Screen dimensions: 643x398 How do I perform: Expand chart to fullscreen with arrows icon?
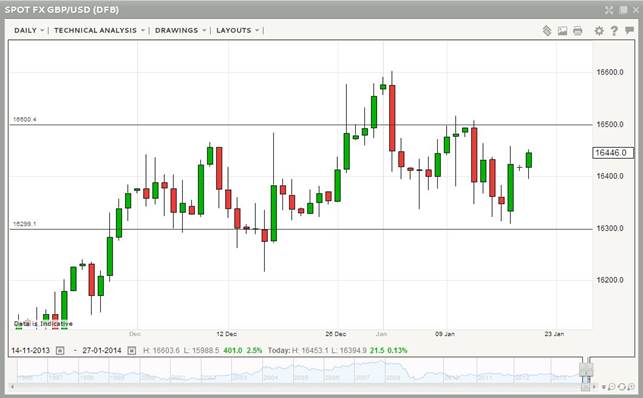[609, 10]
